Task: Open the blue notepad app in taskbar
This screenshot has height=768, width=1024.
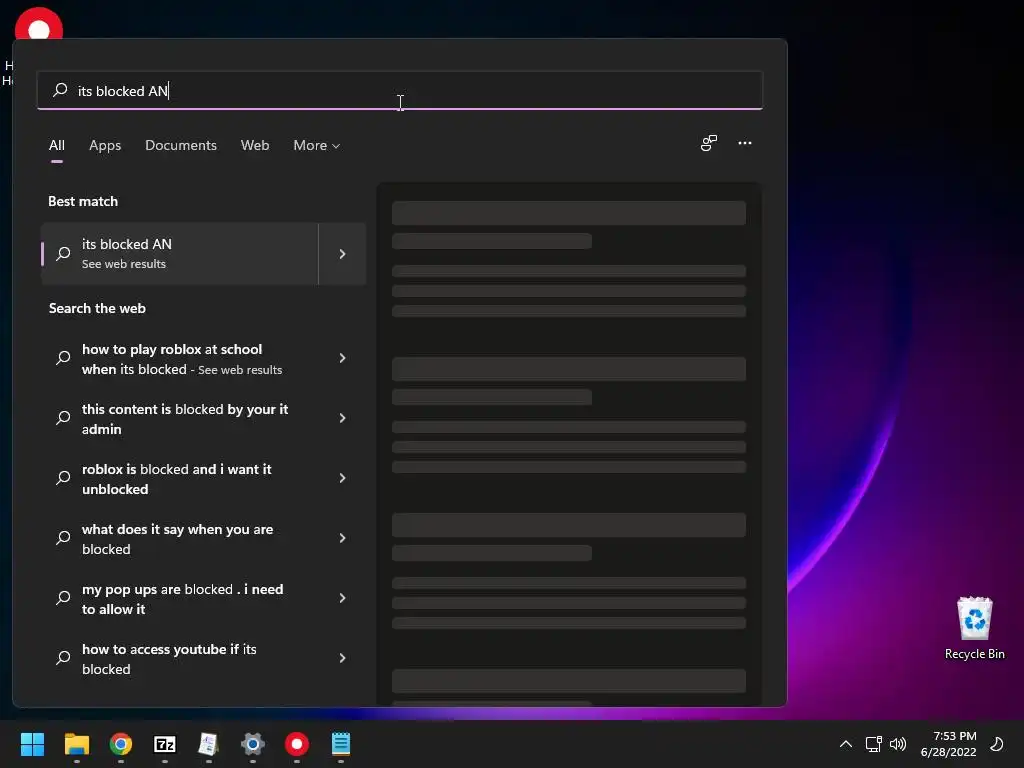Action: pos(341,744)
